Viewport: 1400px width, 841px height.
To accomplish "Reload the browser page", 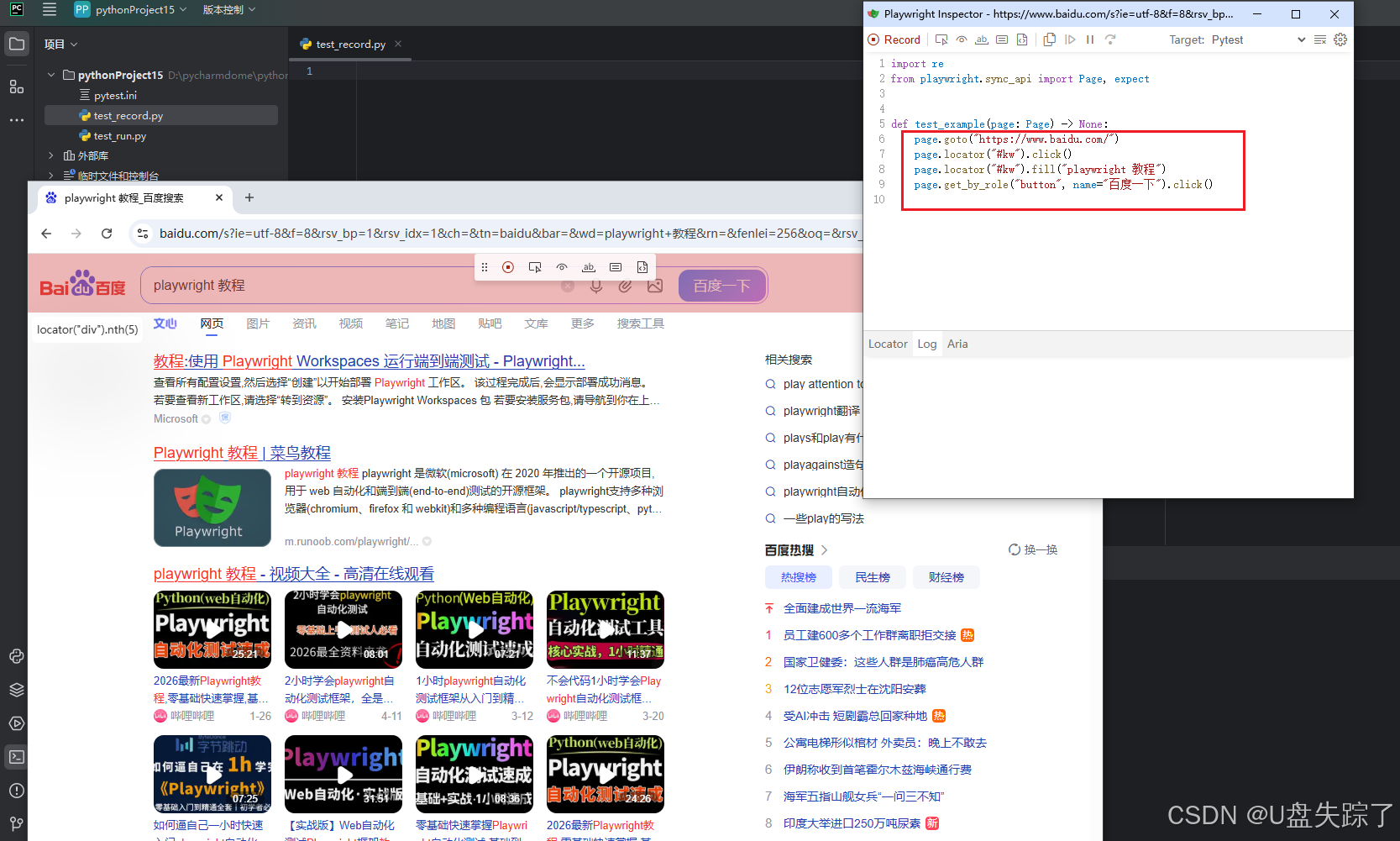I will click(107, 234).
